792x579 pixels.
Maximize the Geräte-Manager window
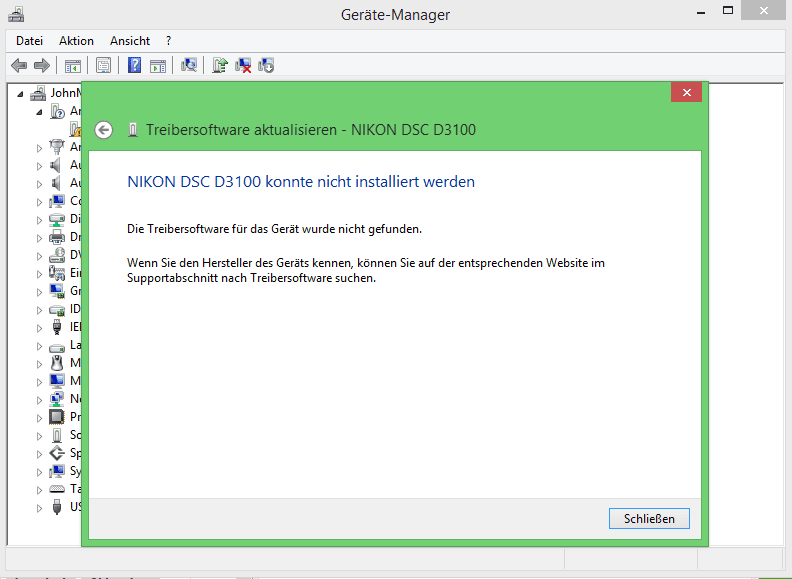pyautogui.click(x=728, y=11)
